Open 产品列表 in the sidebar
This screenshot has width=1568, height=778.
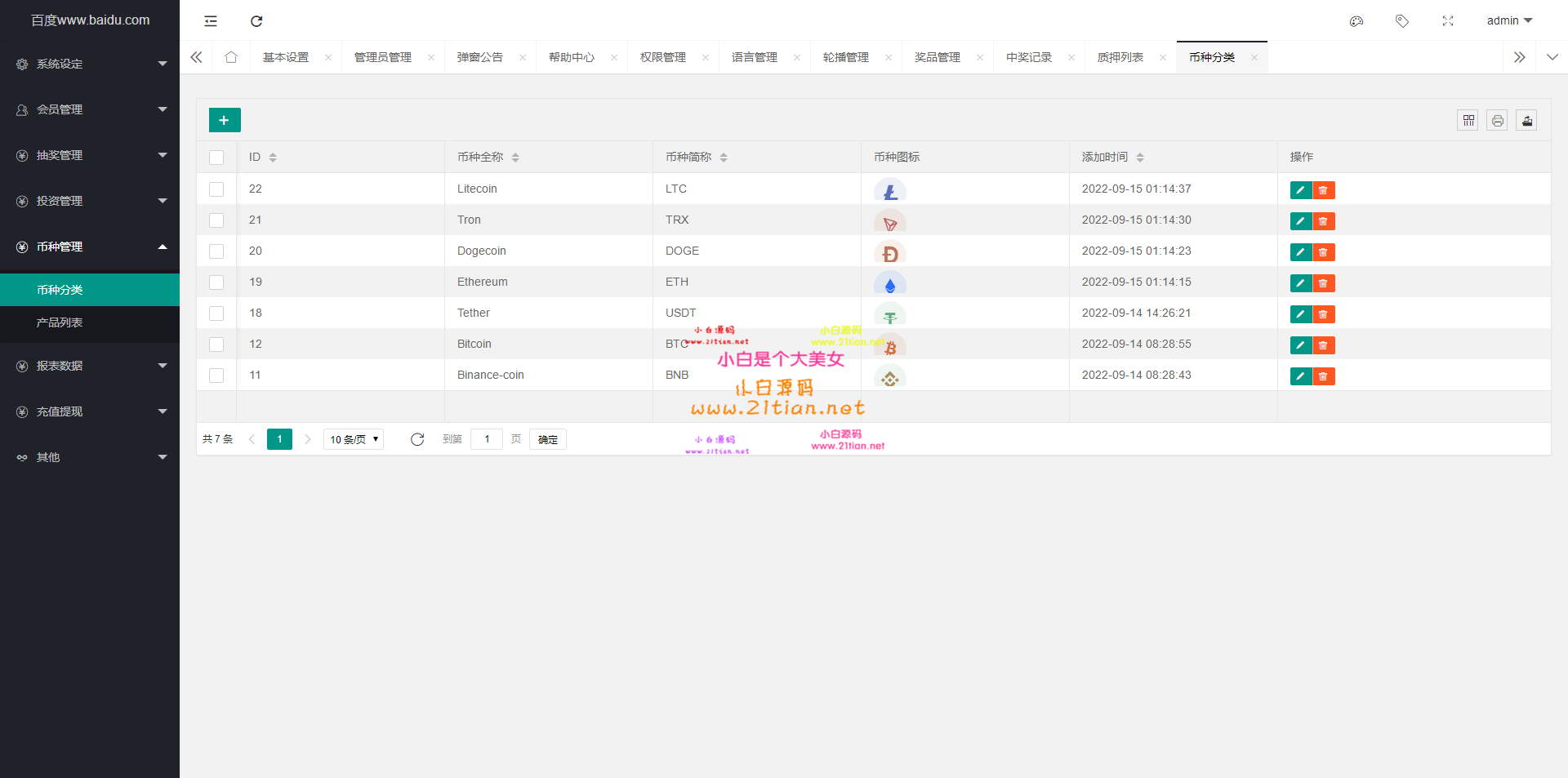60,322
